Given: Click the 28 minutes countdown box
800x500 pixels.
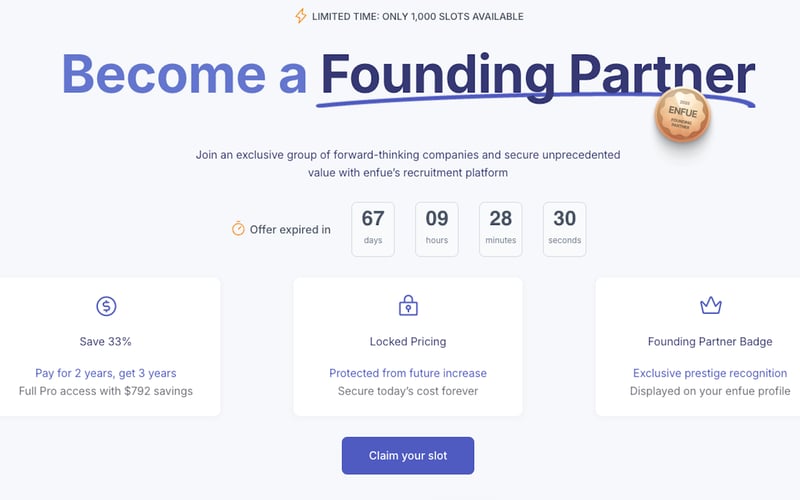Looking at the screenshot, I should (x=501, y=229).
